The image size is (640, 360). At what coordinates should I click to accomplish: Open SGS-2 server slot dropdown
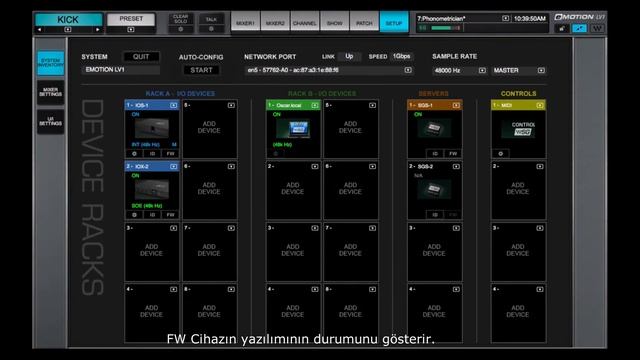click(456, 167)
